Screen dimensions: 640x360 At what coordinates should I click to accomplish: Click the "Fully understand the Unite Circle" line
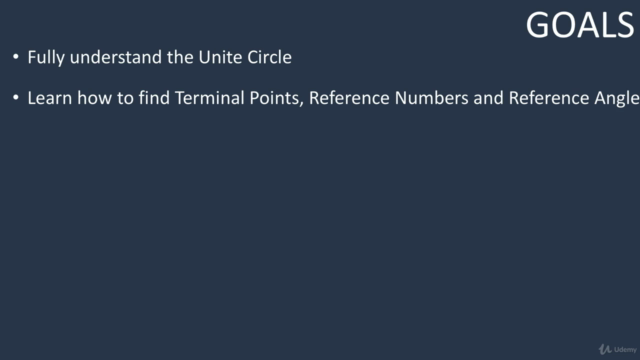point(160,58)
